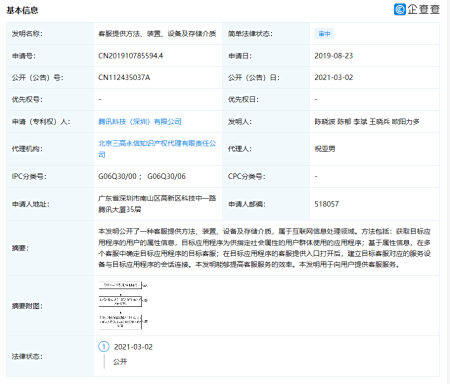Click the 优先权号 label
The width and height of the screenshot is (450, 384).
[x=27, y=100]
